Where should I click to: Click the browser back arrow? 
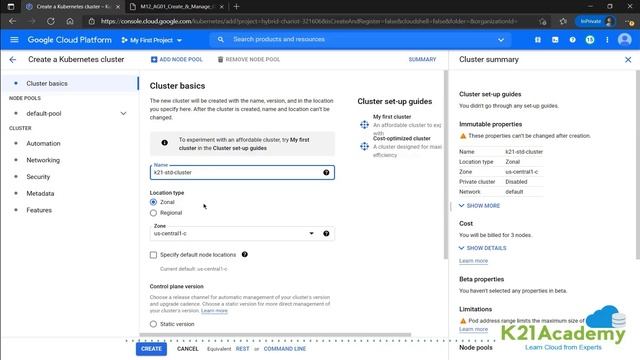13,21
